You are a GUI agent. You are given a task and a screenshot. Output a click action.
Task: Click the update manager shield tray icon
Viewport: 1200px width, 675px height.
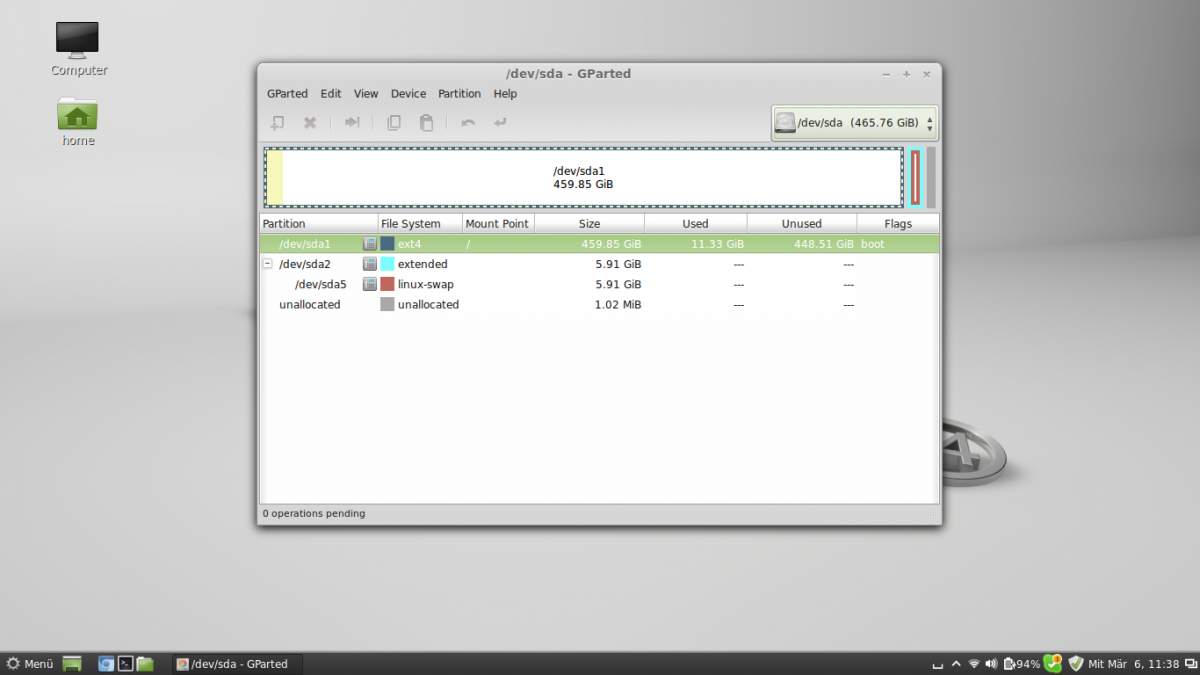1076,663
